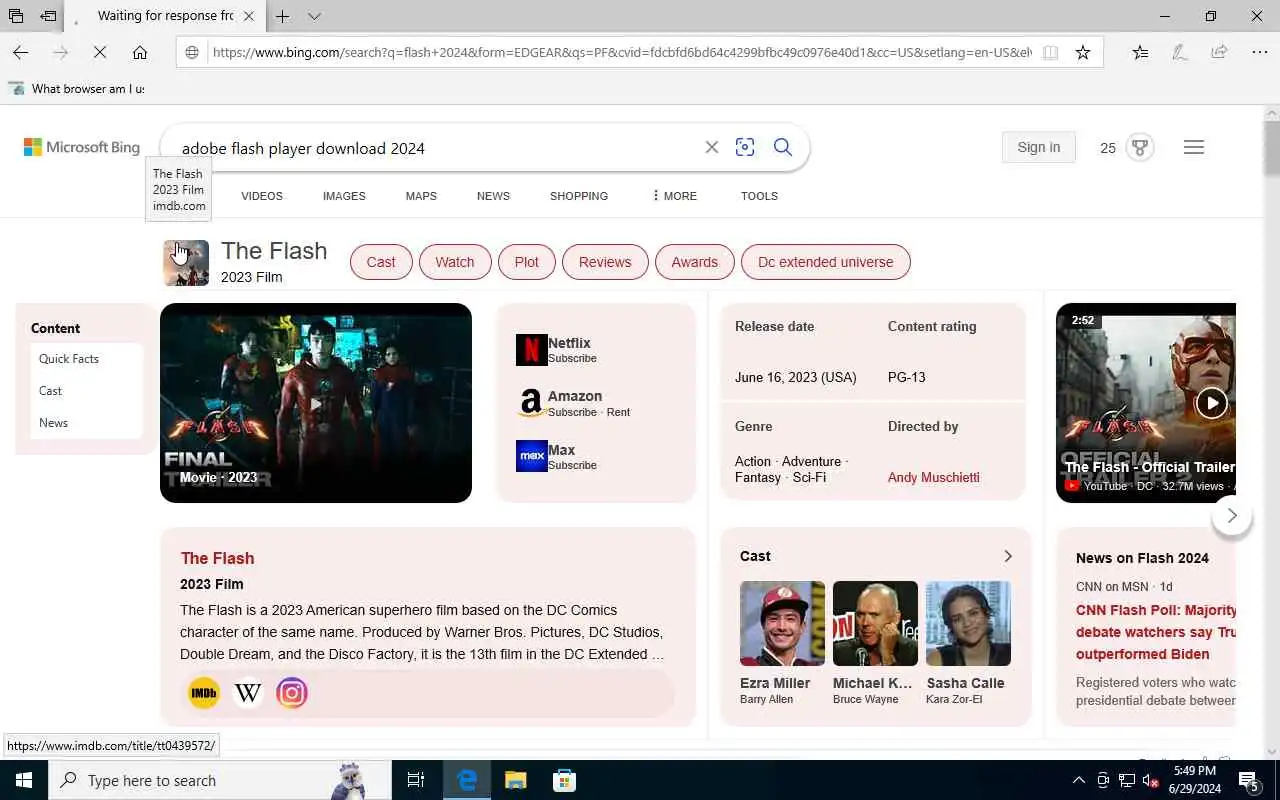The width and height of the screenshot is (1280, 800).
Task: Jump to Quick Facts section
Action: click(x=69, y=359)
